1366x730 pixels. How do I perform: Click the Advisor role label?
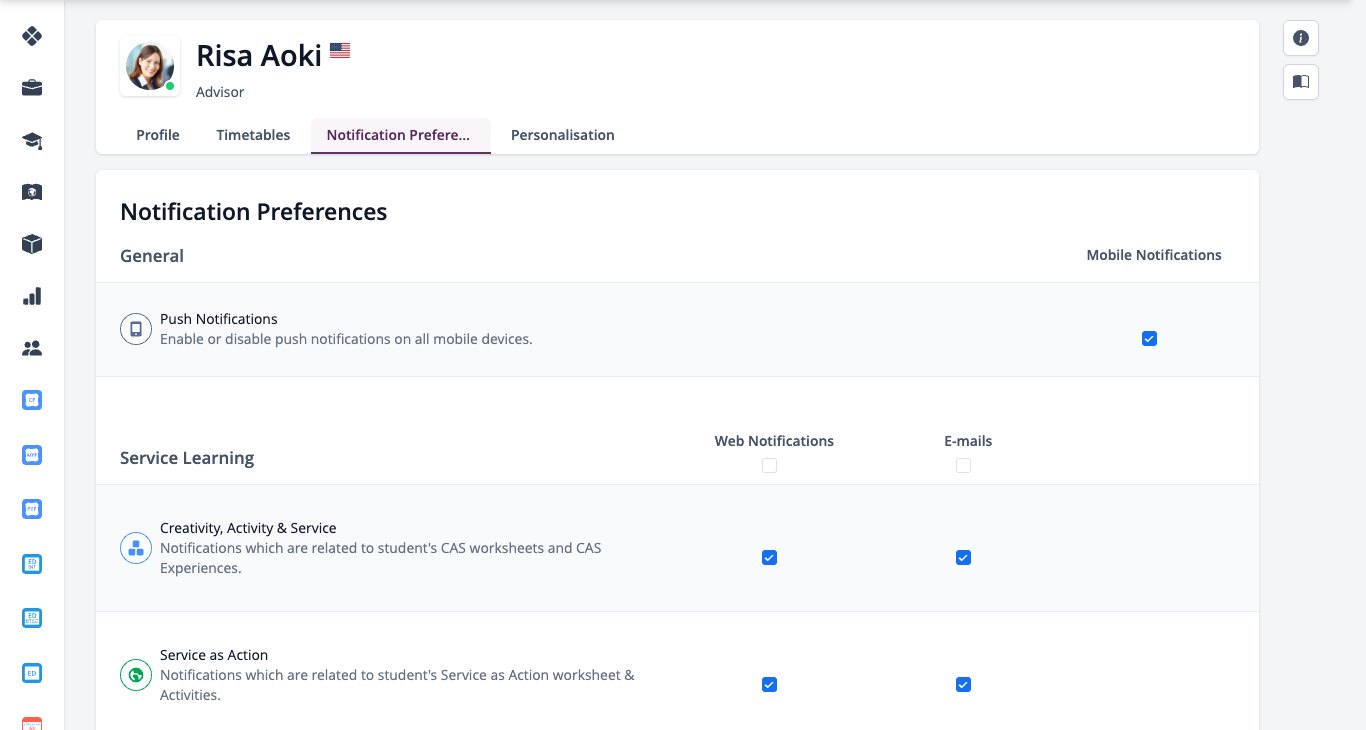[x=220, y=92]
